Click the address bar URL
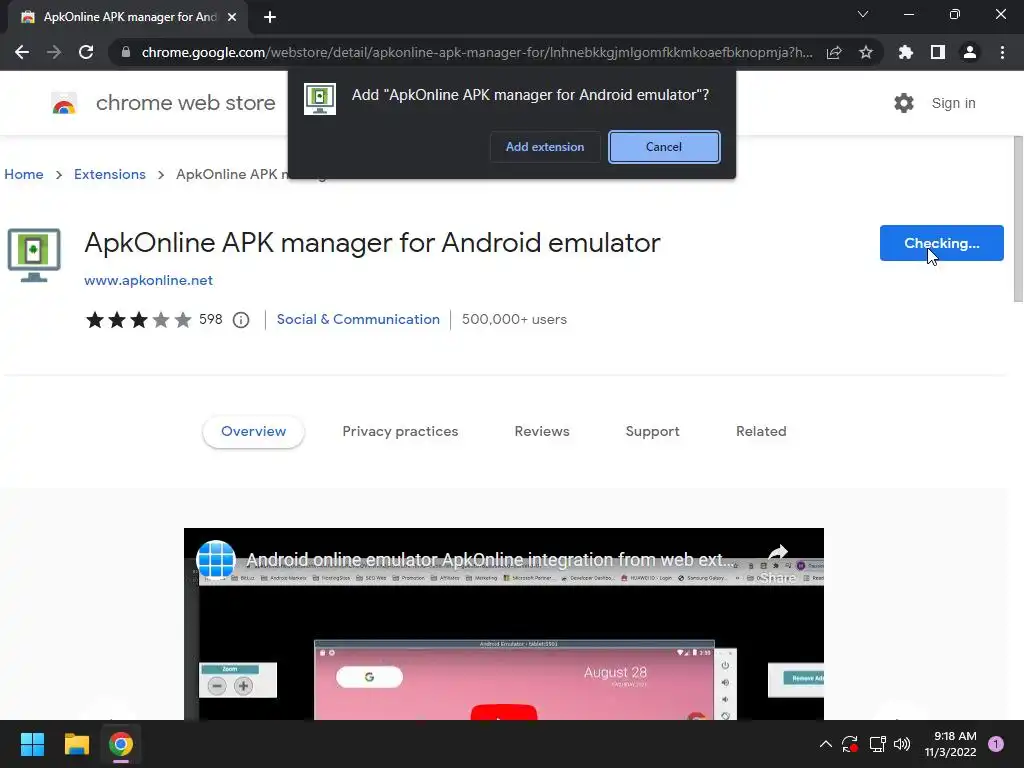 coord(477,52)
